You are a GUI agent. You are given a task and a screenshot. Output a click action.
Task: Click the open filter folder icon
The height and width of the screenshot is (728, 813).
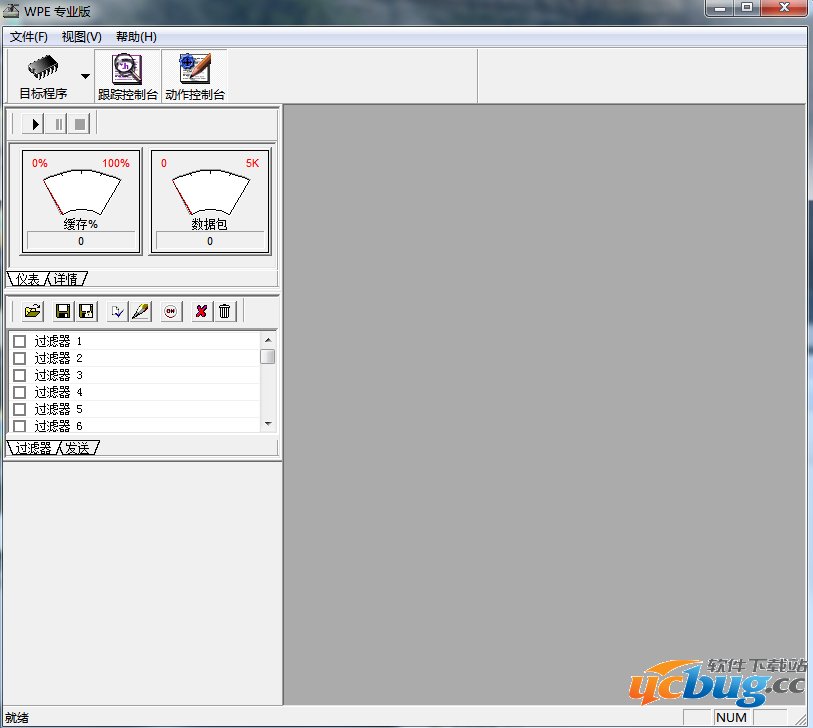click(33, 311)
